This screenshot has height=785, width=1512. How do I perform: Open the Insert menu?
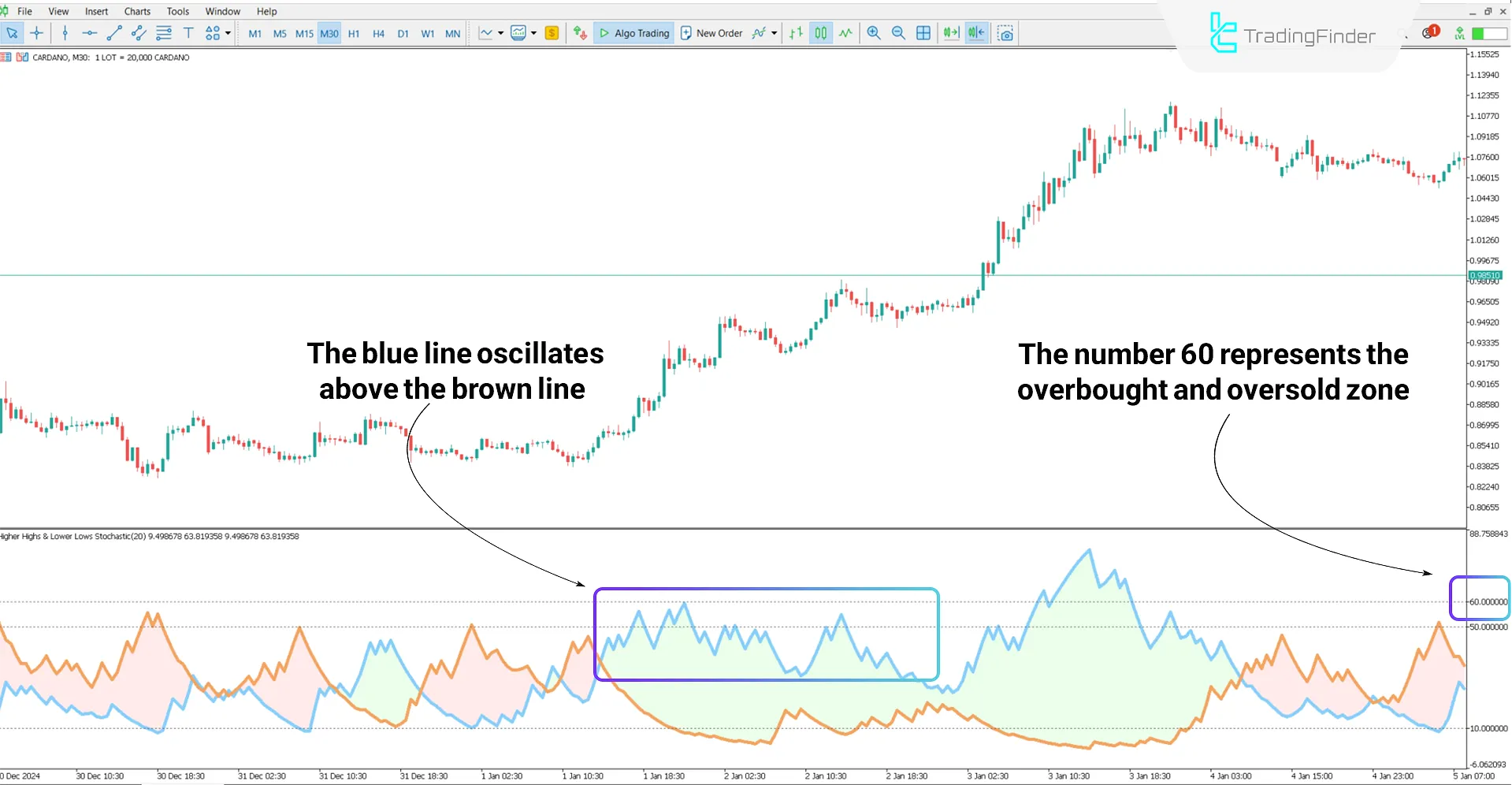click(x=95, y=11)
